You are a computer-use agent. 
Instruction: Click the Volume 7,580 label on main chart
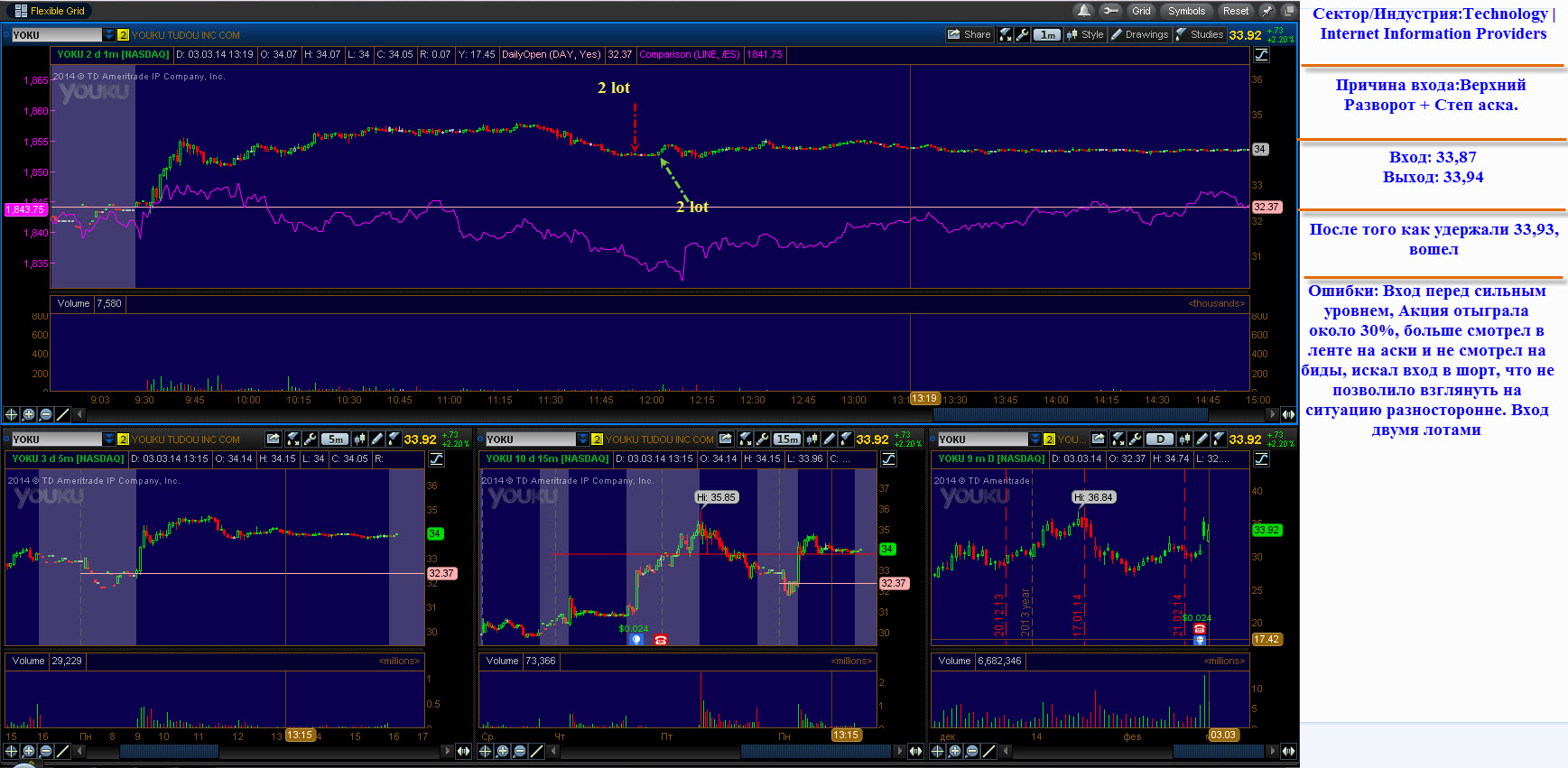pos(89,304)
